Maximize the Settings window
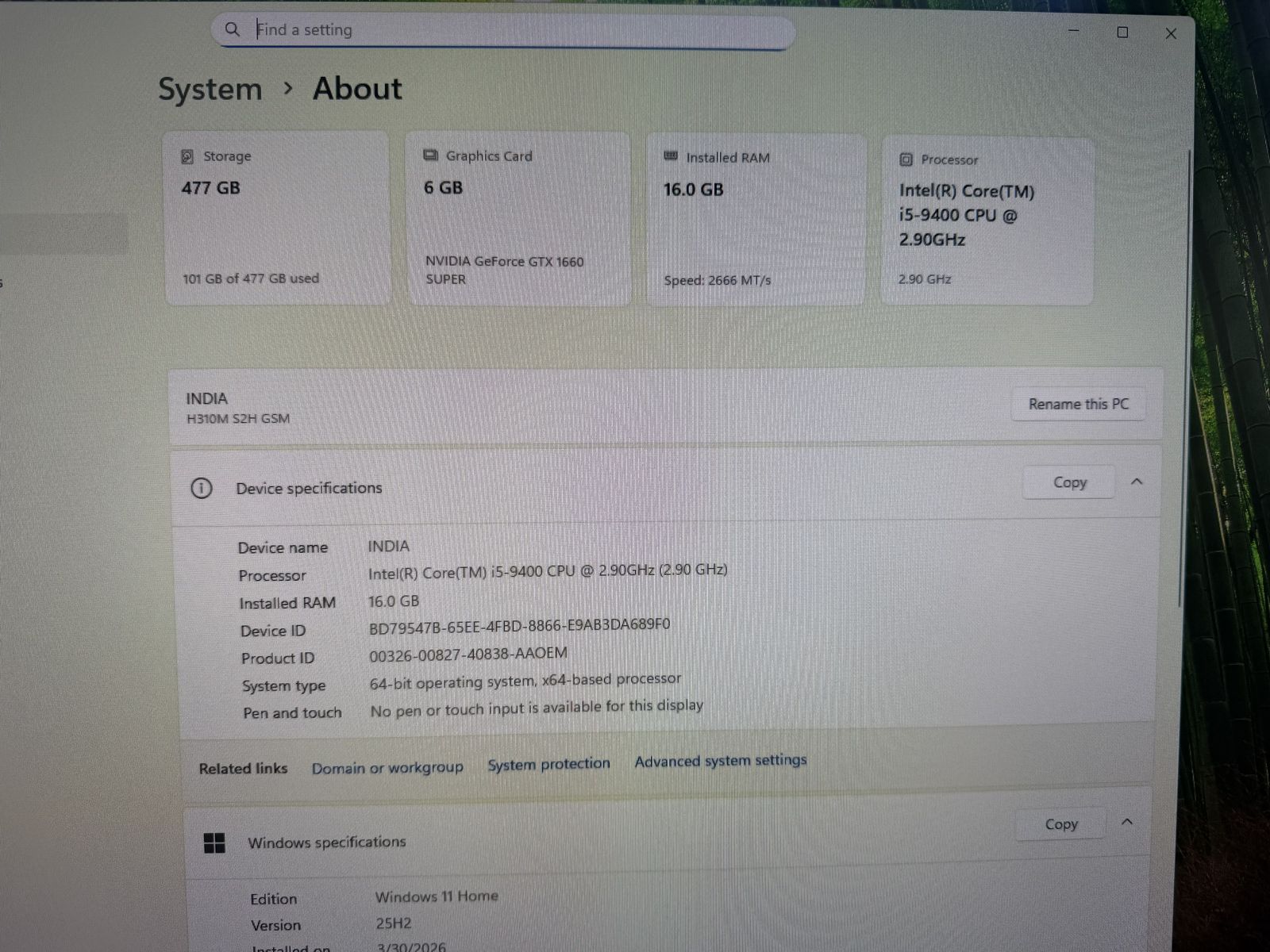Viewport: 1270px width, 952px height. 1122,33
